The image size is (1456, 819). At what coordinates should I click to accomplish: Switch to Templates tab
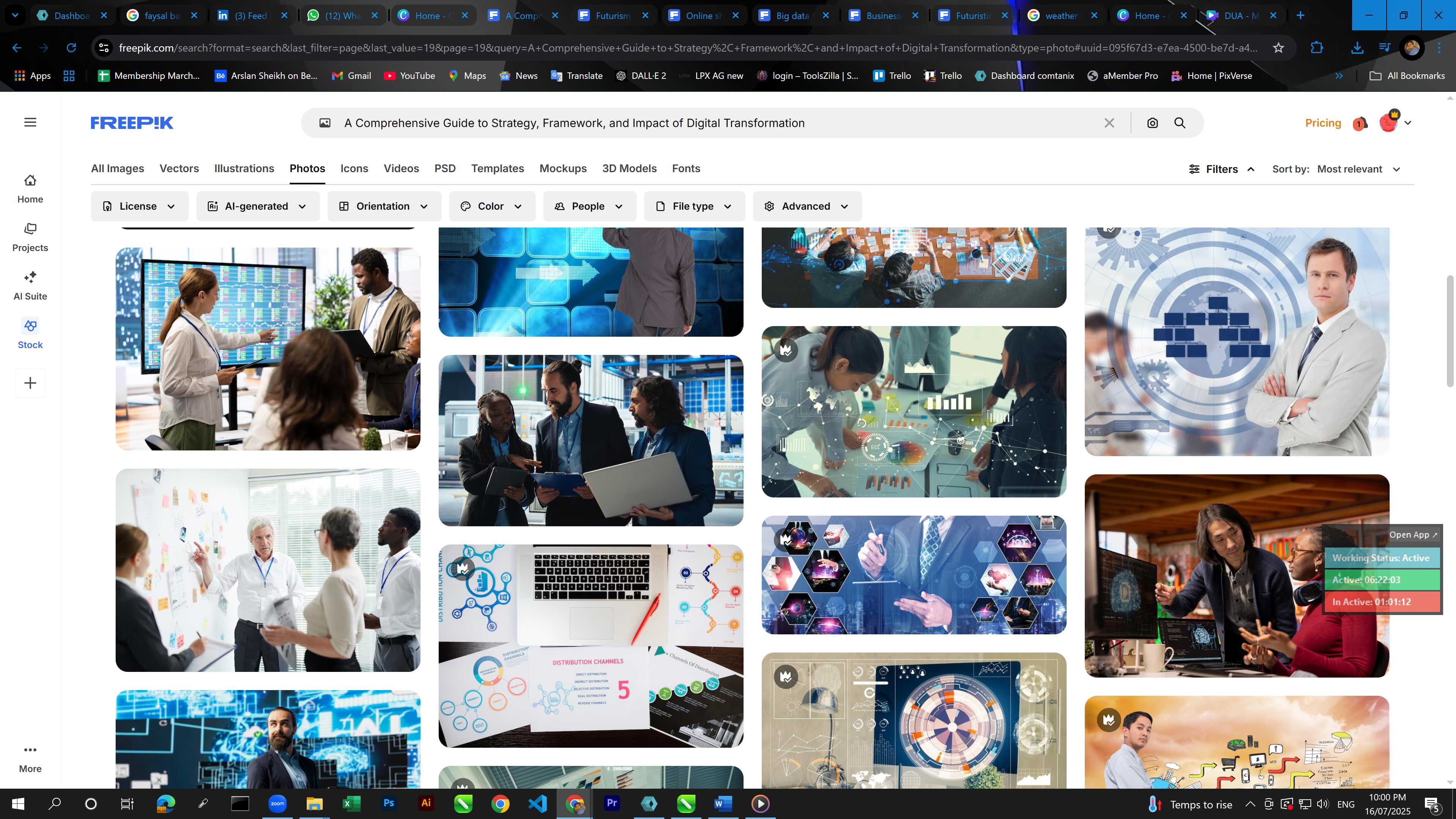[x=497, y=168]
